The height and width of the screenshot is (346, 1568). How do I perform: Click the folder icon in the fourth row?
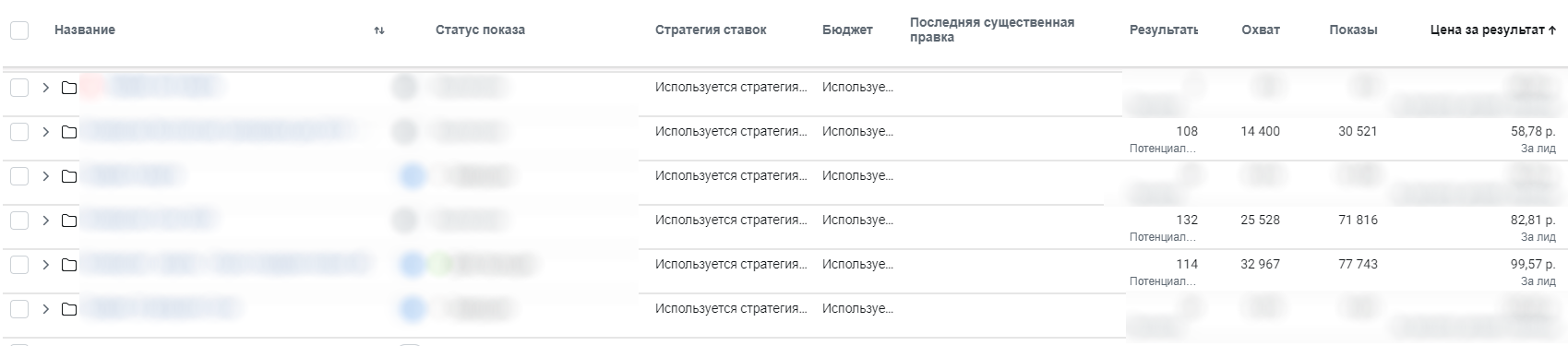[69, 221]
